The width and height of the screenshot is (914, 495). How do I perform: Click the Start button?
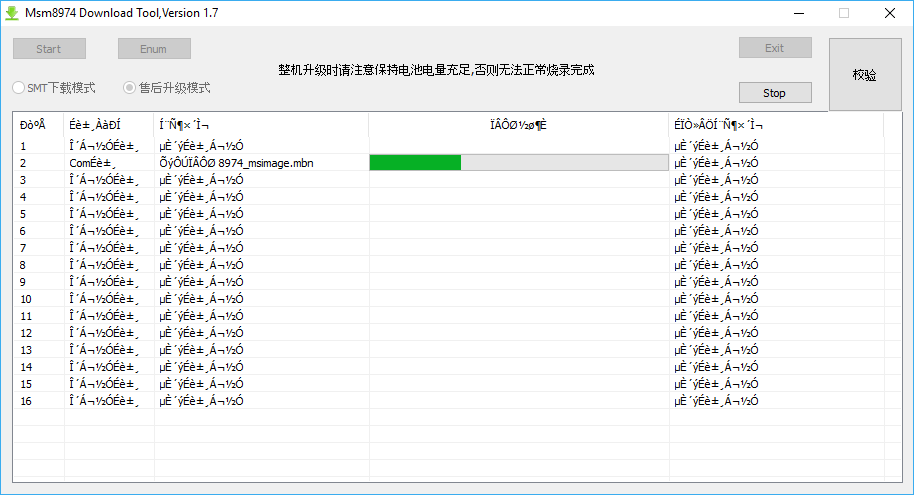pyautogui.click(x=50, y=49)
